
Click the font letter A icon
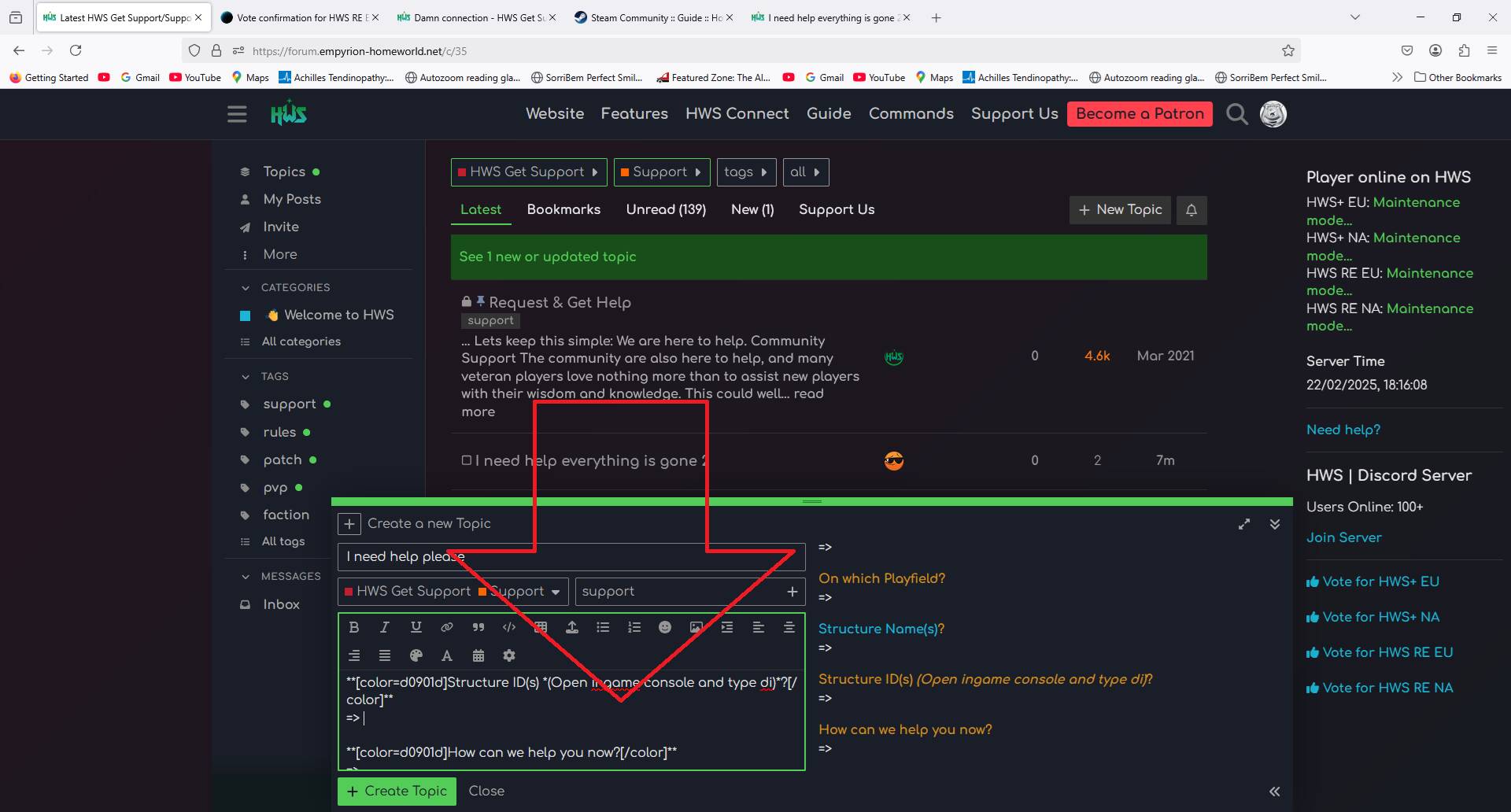(447, 655)
